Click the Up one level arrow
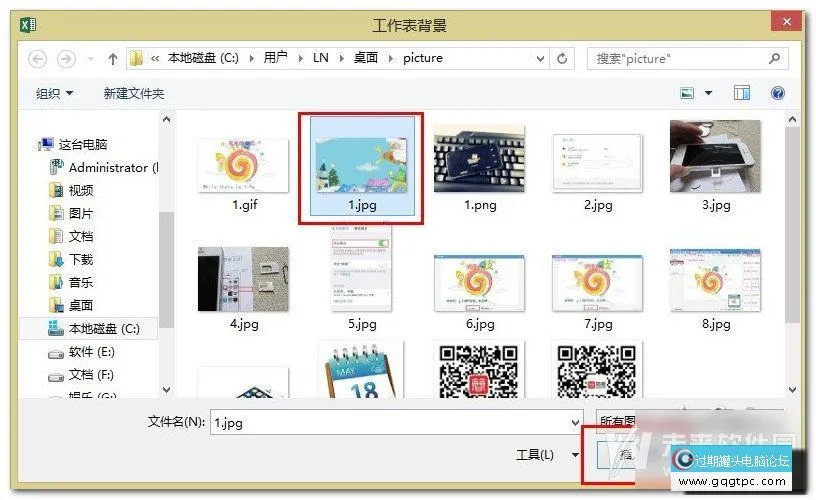Viewport: 816px width, 500px height. pyautogui.click(x=113, y=58)
